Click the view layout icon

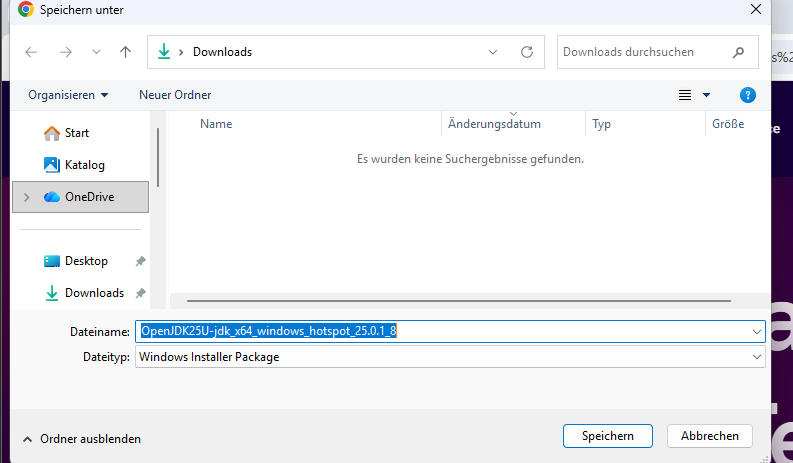(685, 95)
